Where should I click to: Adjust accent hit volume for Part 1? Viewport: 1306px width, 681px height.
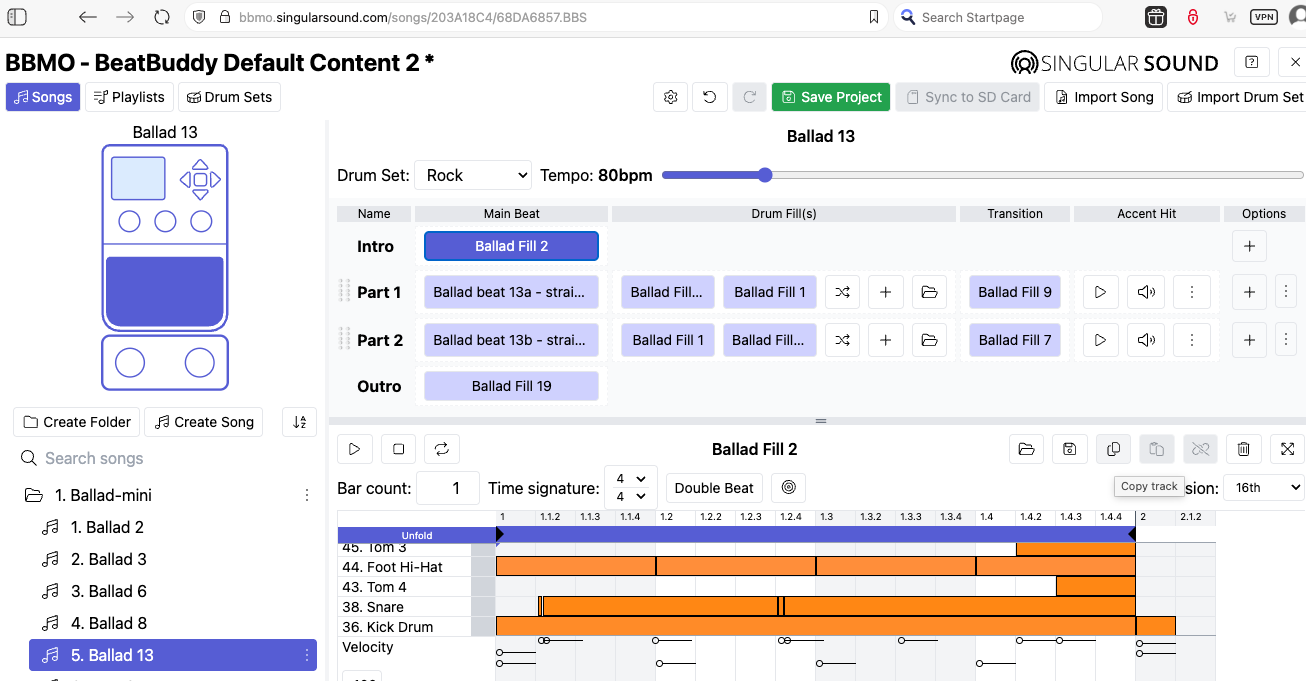1146,292
